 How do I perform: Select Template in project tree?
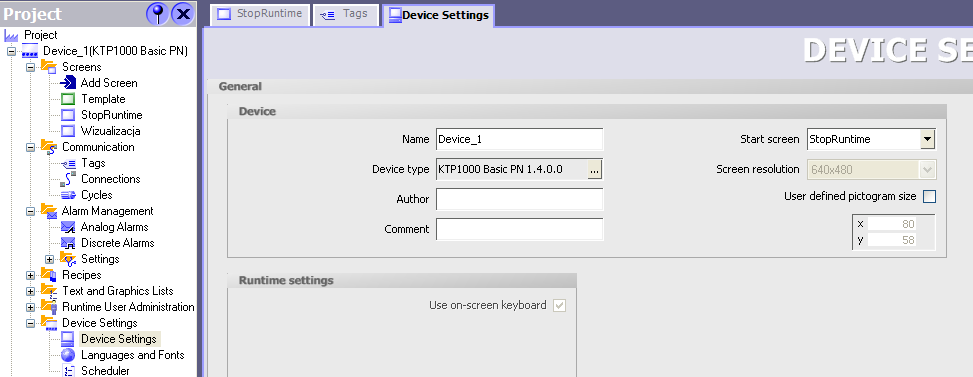click(103, 99)
